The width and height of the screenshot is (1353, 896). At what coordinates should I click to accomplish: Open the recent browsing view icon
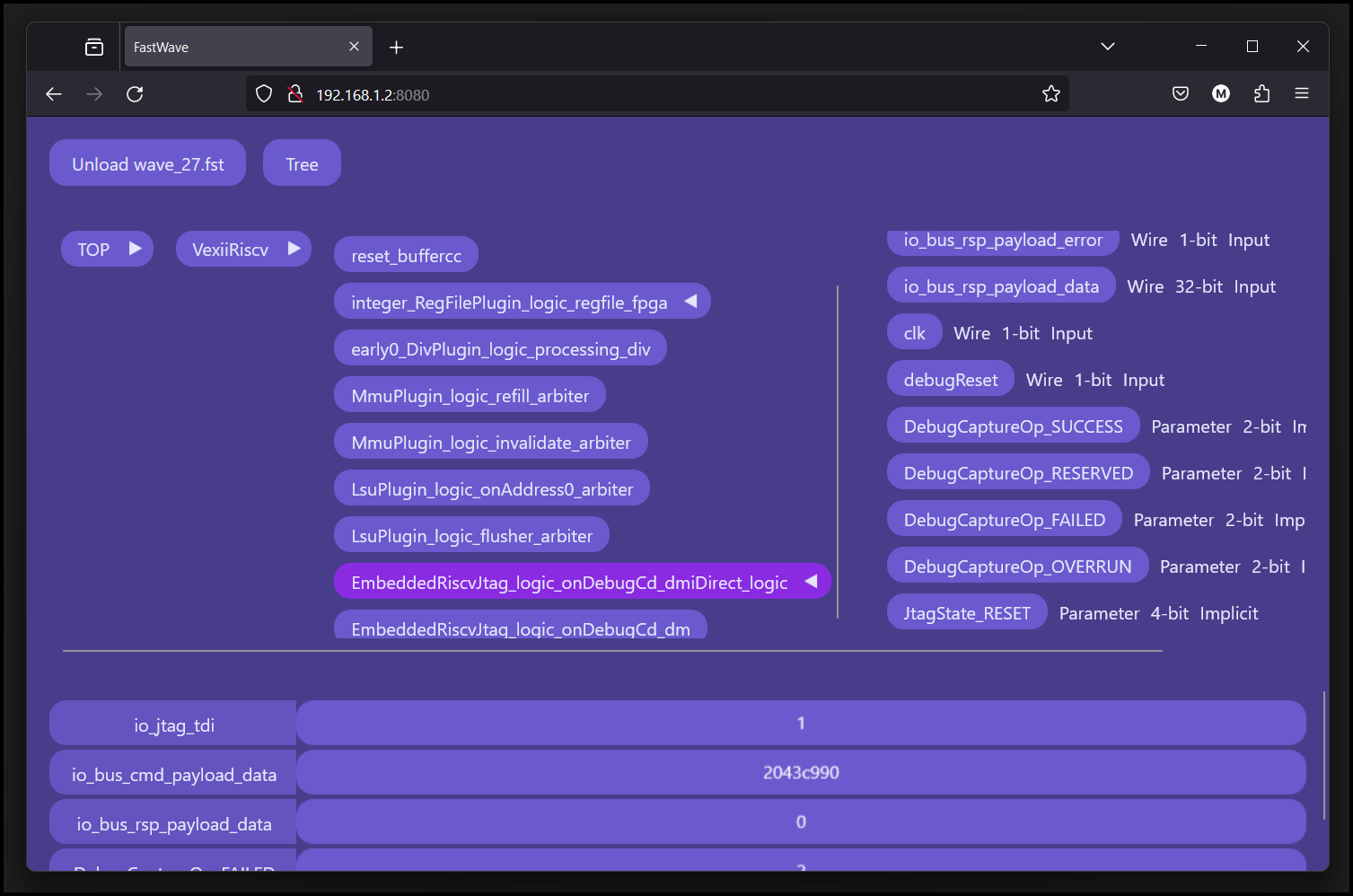pyautogui.click(x=94, y=47)
